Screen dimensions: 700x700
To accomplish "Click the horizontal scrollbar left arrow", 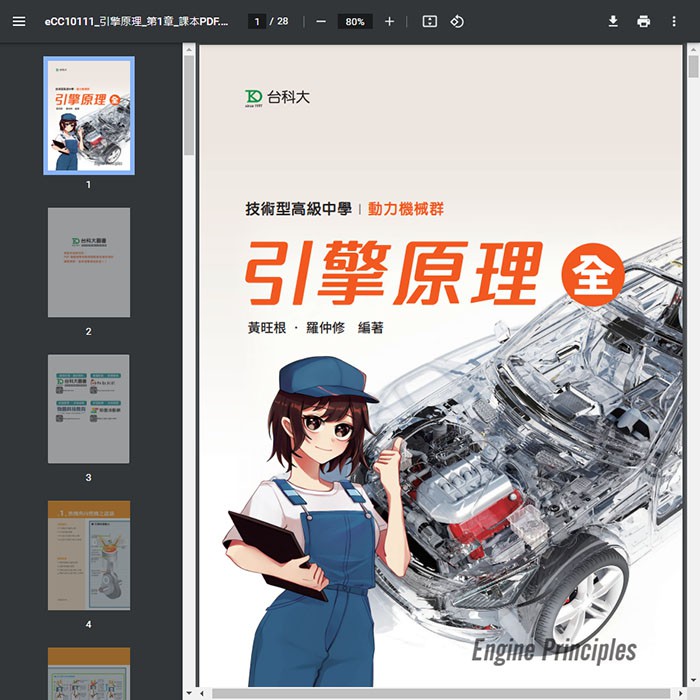I will pyautogui.click(x=204, y=693).
